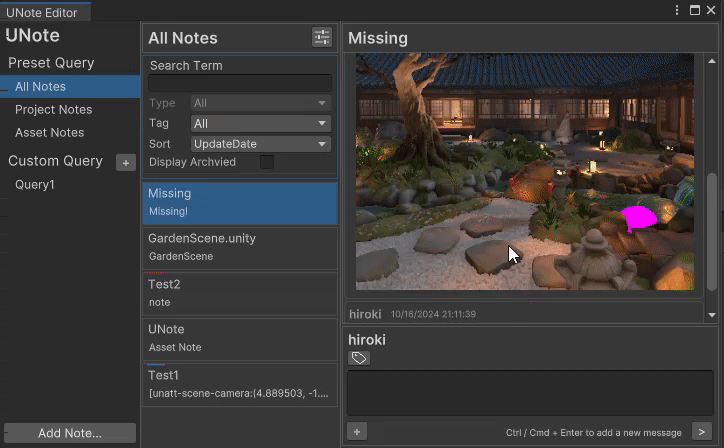Click the Custom Query heading
This screenshot has width=724, height=448.
point(55,161)
